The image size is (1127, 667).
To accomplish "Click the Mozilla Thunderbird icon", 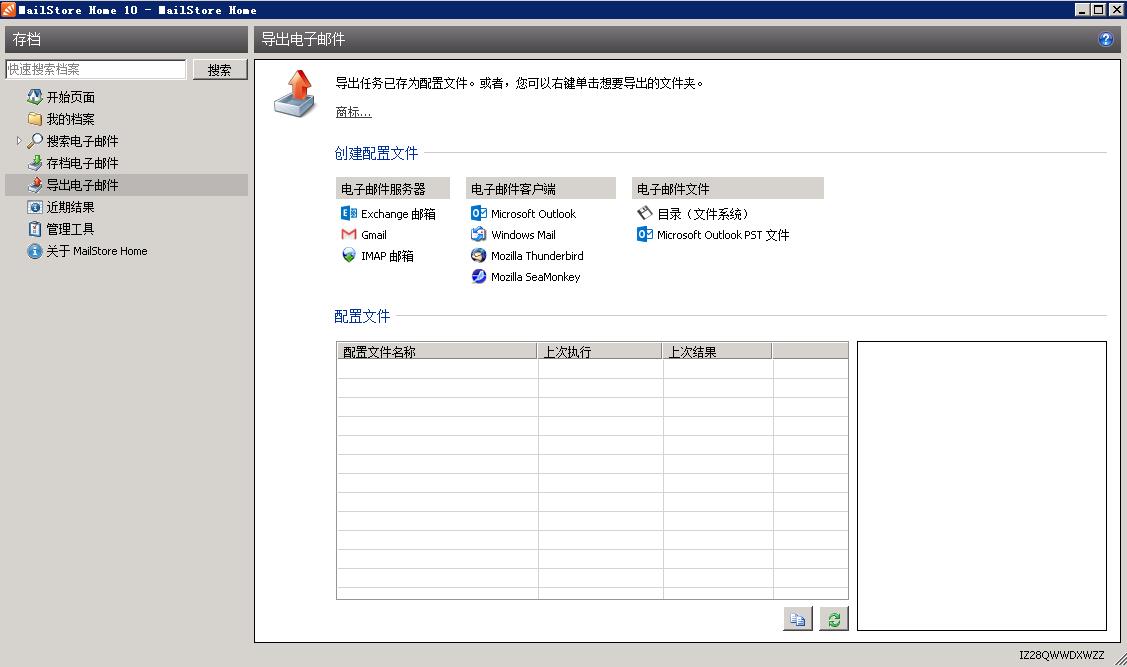I will pyautogui.click(x=479, y=255).
